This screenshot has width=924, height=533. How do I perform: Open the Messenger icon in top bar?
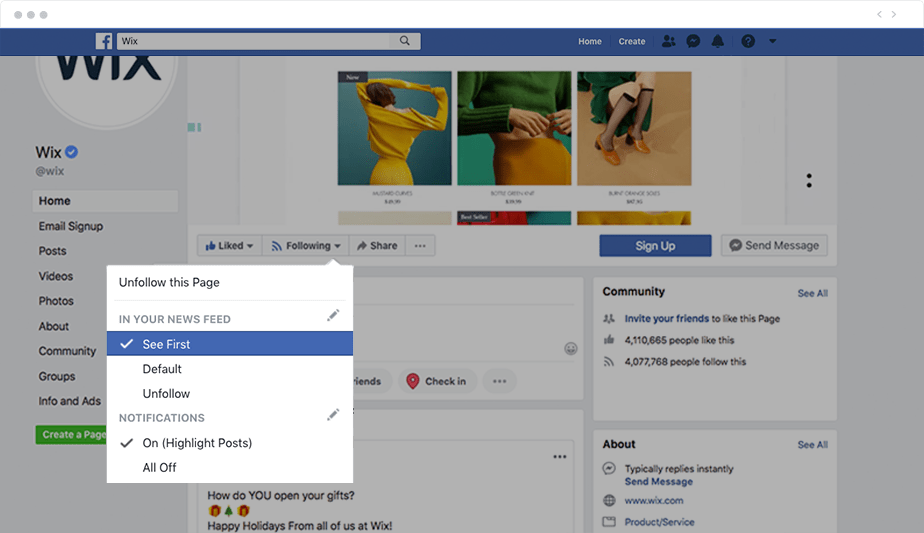(x=693, y=41)
